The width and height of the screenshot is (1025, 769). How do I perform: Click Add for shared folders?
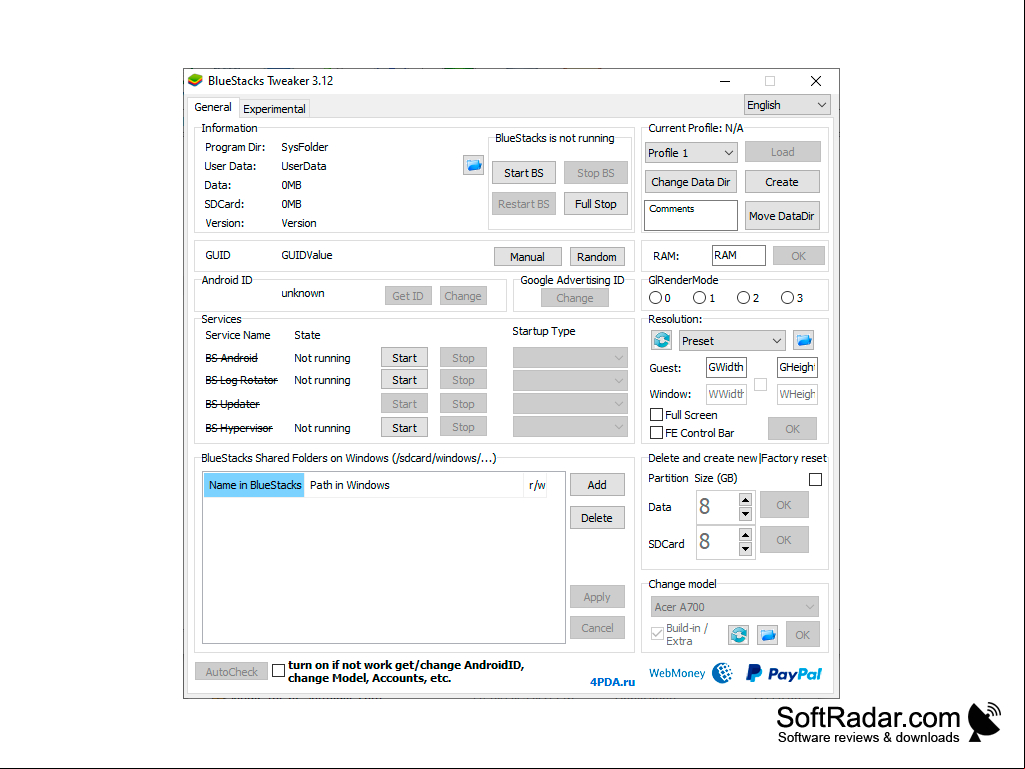[597, 485]
